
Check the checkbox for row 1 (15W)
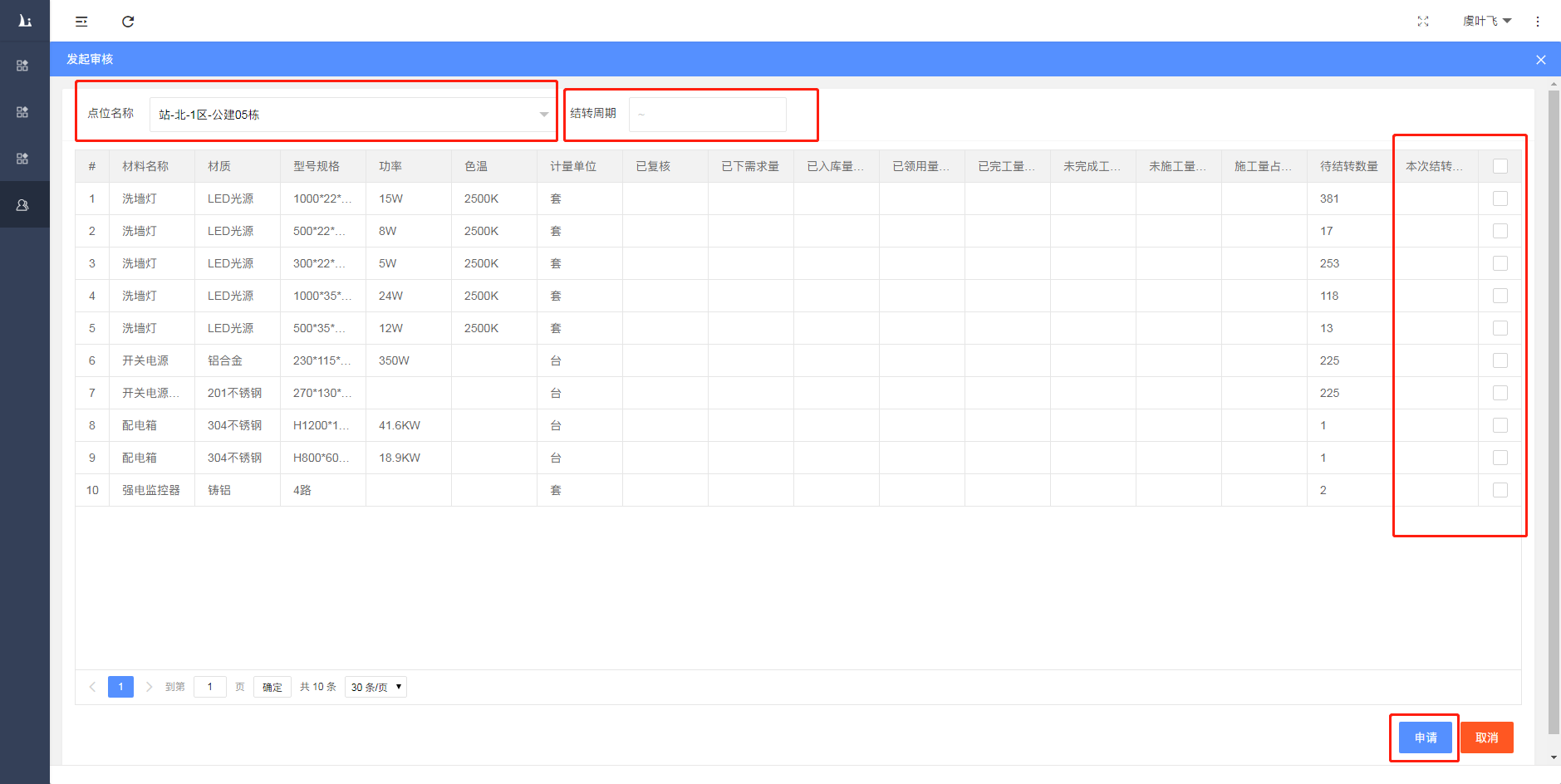coord(1500,198)
